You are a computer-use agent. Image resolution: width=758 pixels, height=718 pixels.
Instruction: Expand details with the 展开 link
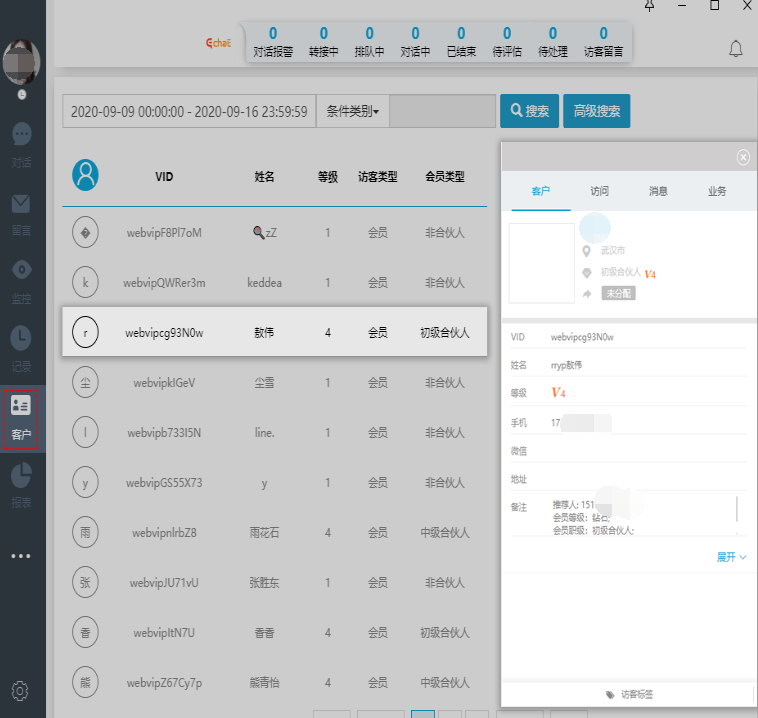pos(731,557)
